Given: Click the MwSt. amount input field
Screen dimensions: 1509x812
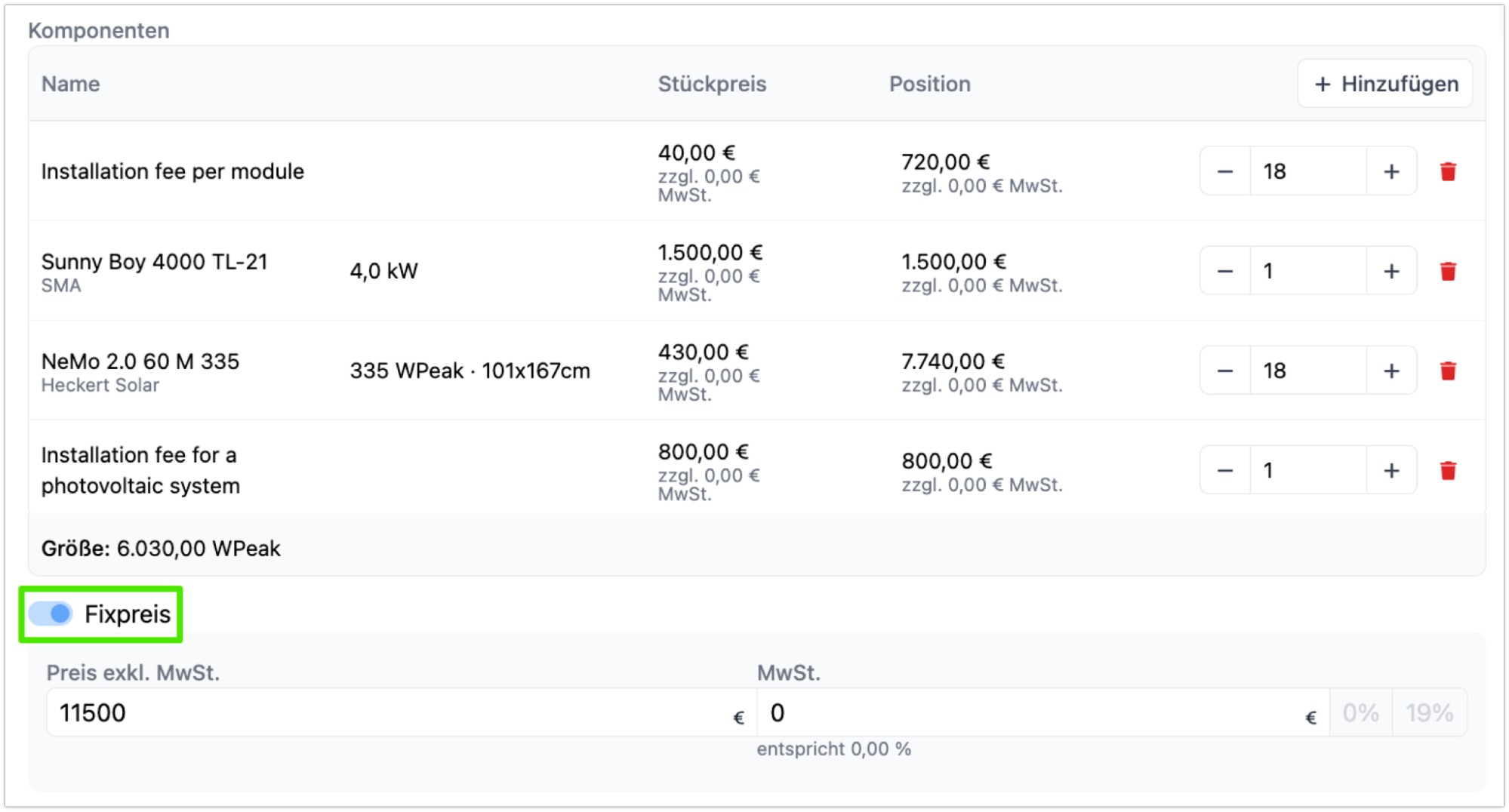Looking at the screenshot, I should [x=1034, y=712].
